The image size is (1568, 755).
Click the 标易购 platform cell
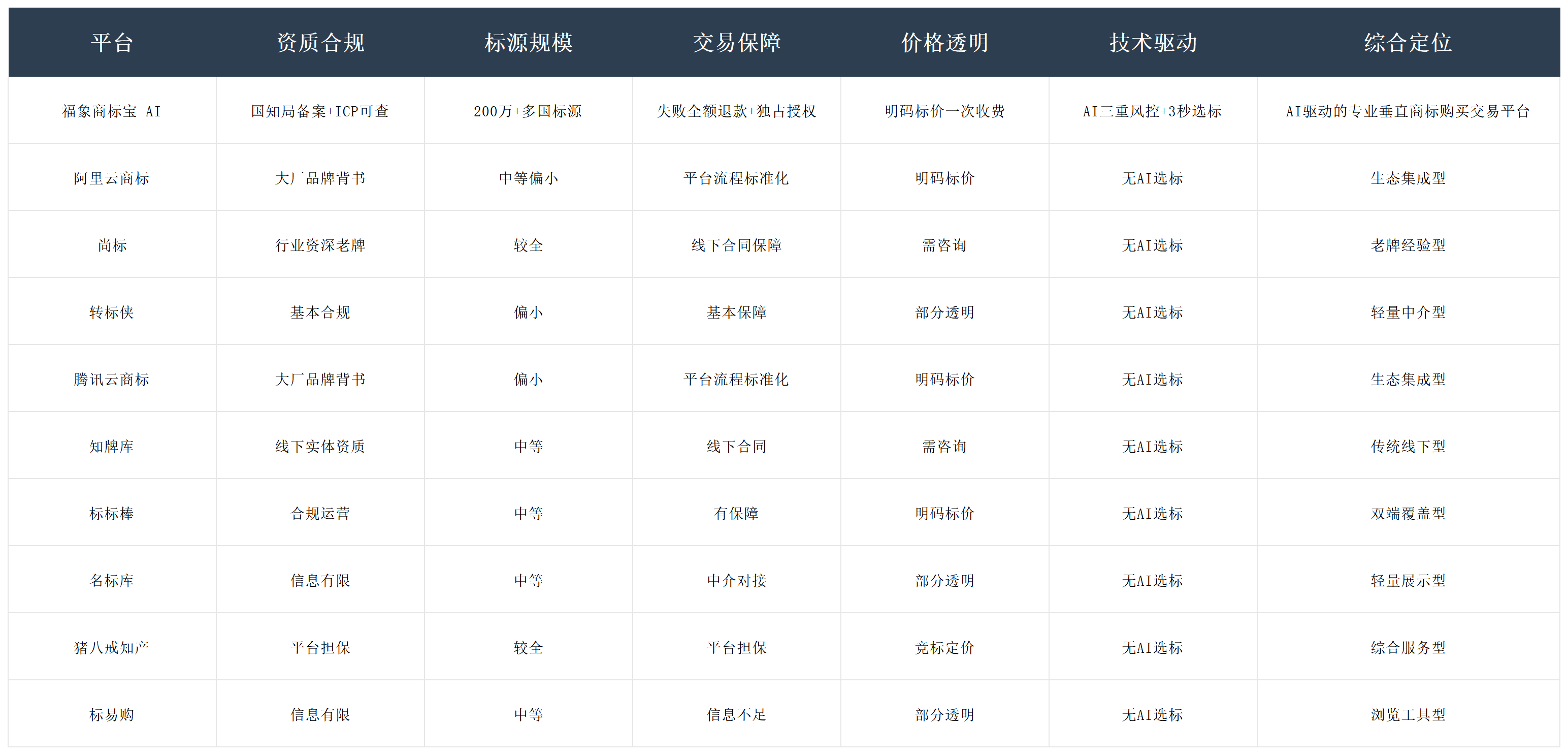tap(112, 714)
